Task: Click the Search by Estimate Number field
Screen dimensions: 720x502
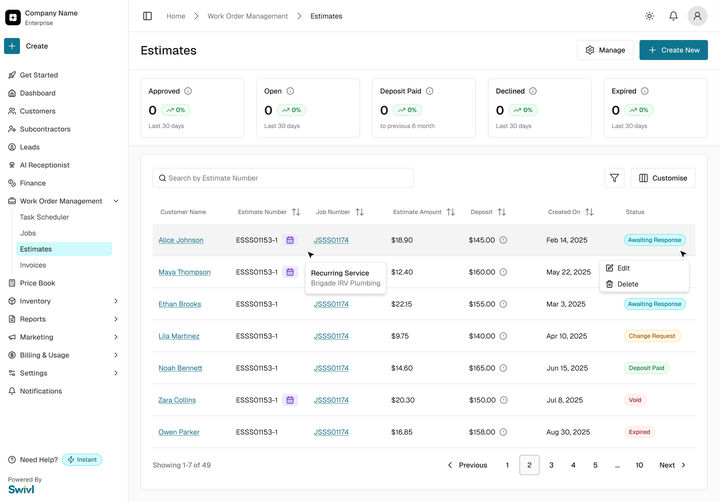Action: (x=283, y=178)
